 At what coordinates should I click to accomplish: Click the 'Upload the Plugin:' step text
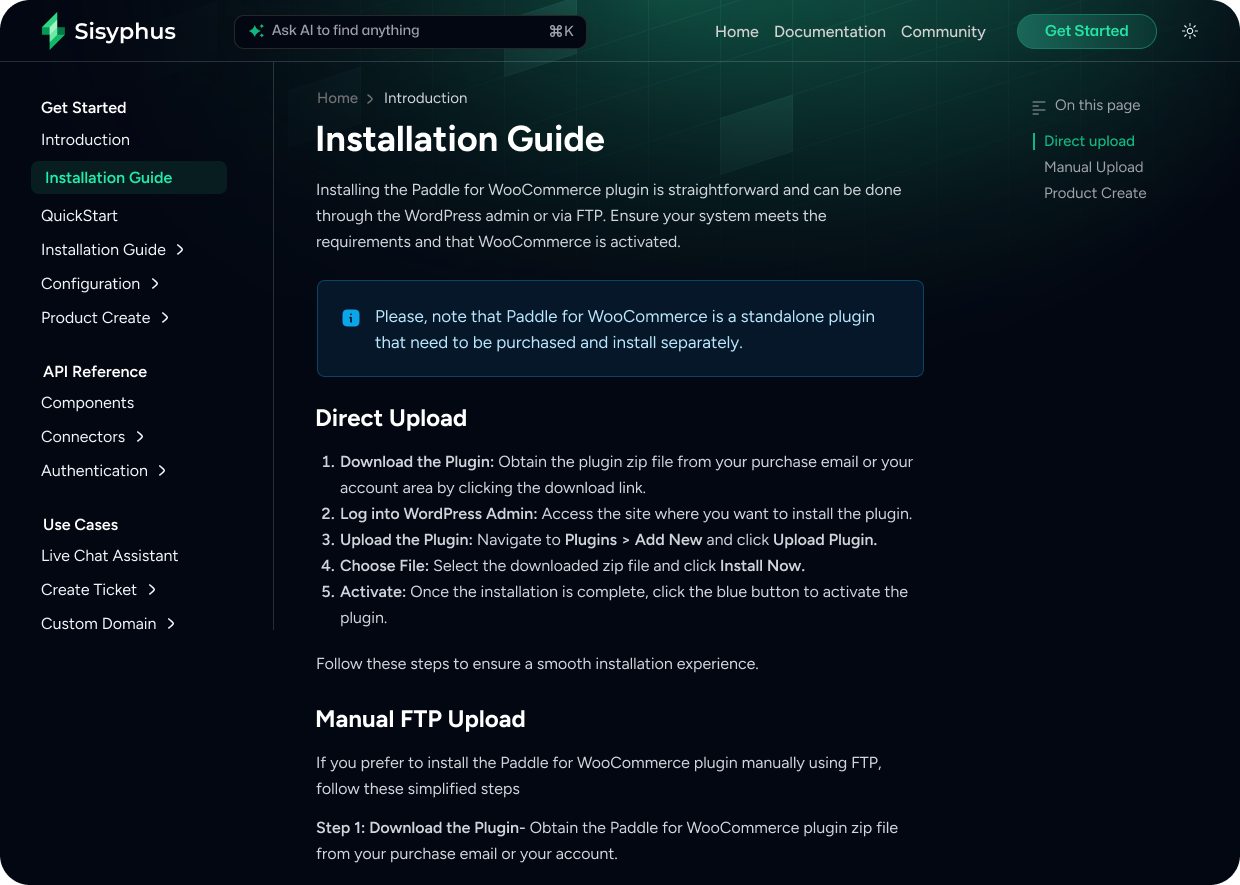point(406,540)
